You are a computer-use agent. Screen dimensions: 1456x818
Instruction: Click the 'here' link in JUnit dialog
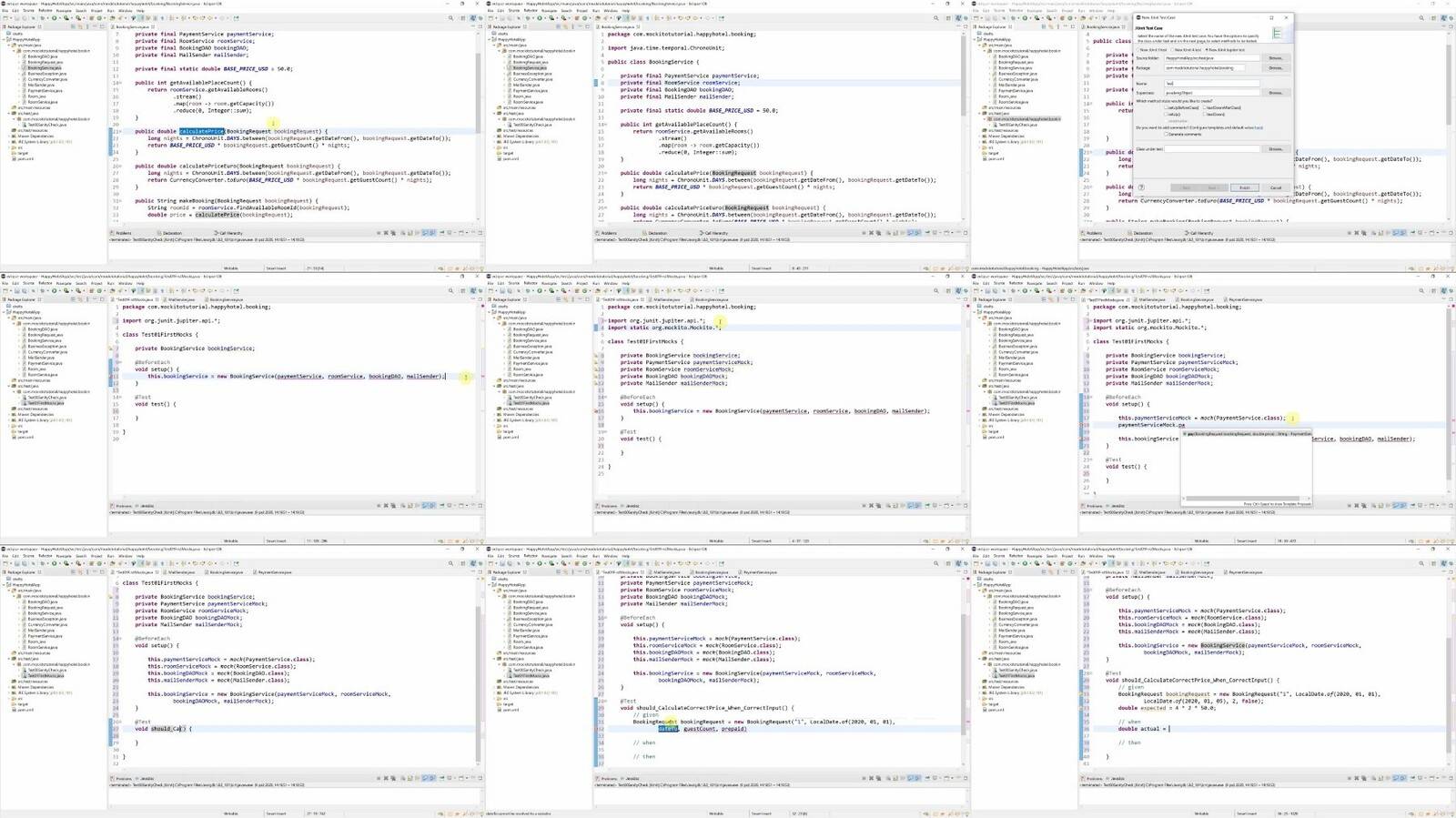pos(1260,127)
